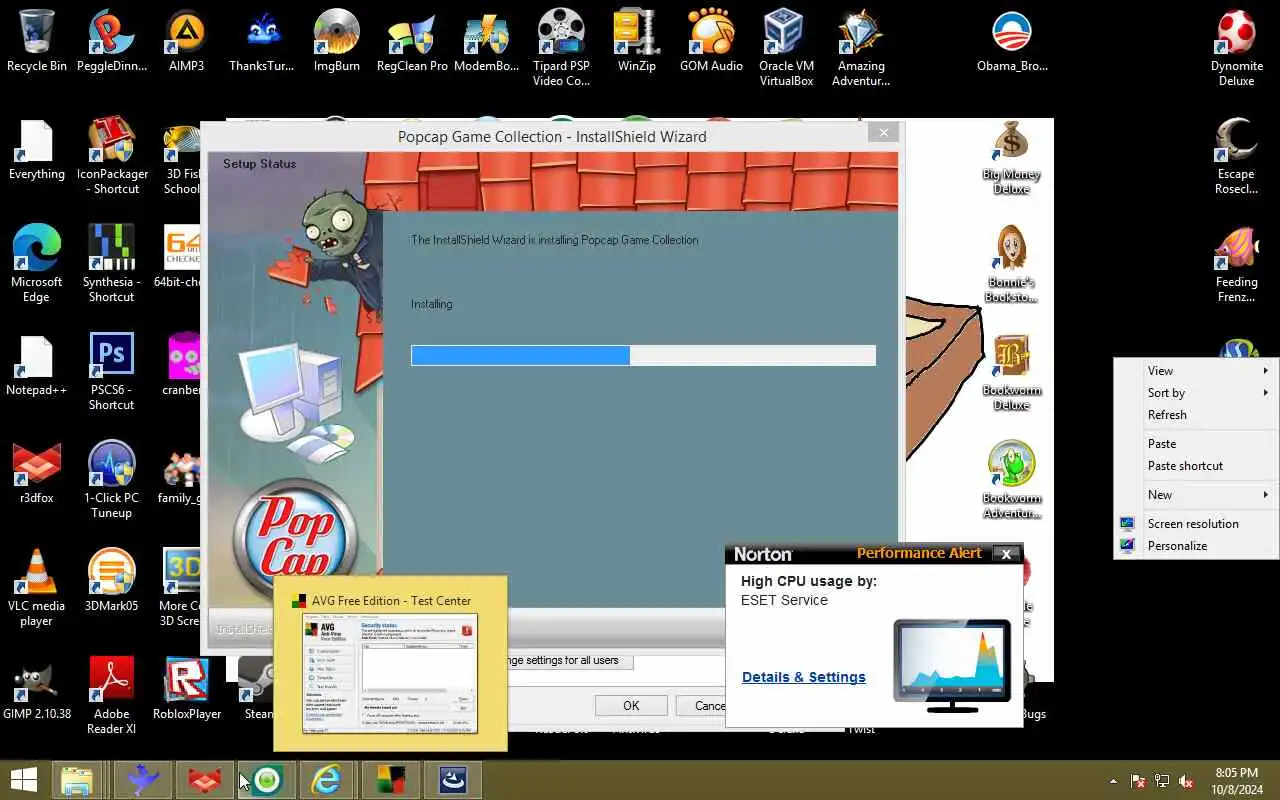Screen dimensions: 1280x800
Task: Open GOM Audio desktop shortcut
Action: coord(711,41)
